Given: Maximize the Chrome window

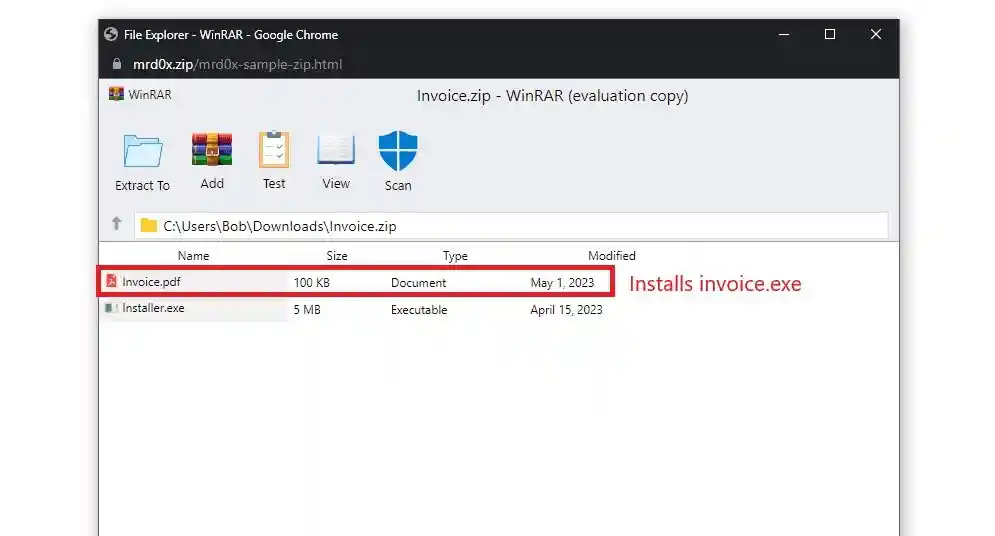Looking at the screenshot, I should [829, 34].
